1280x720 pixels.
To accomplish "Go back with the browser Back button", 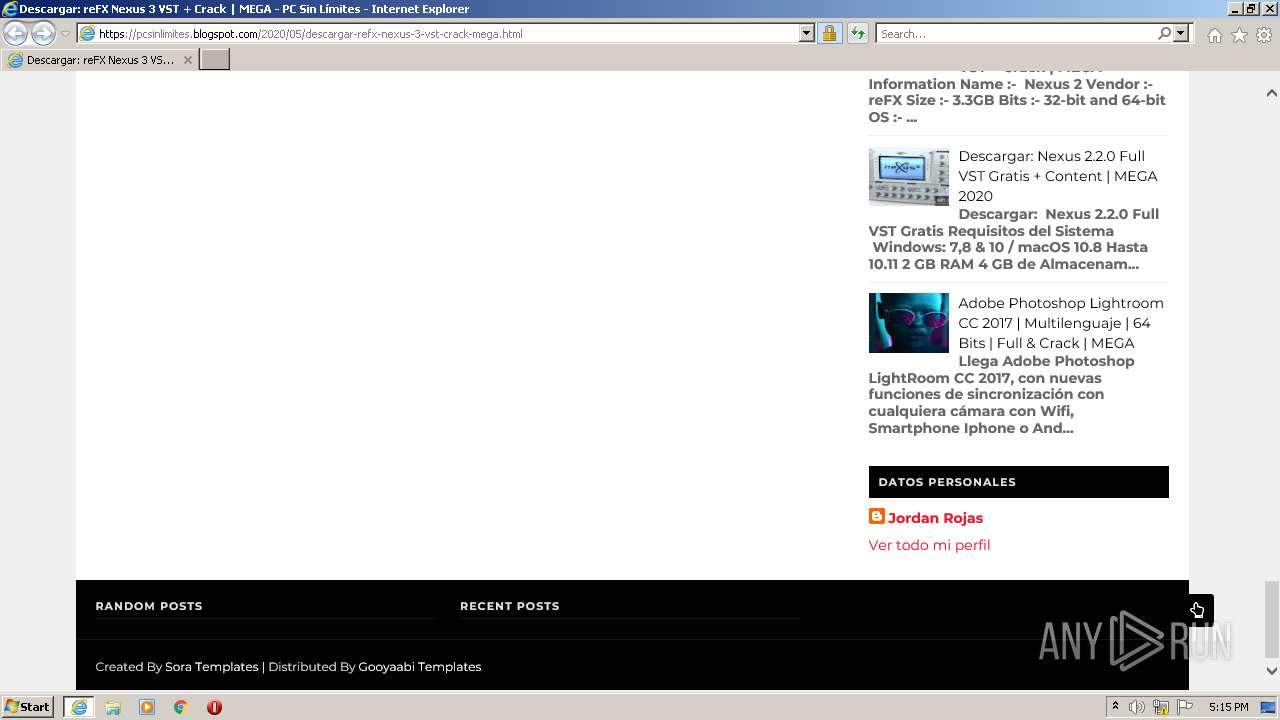I will [16, 34].
